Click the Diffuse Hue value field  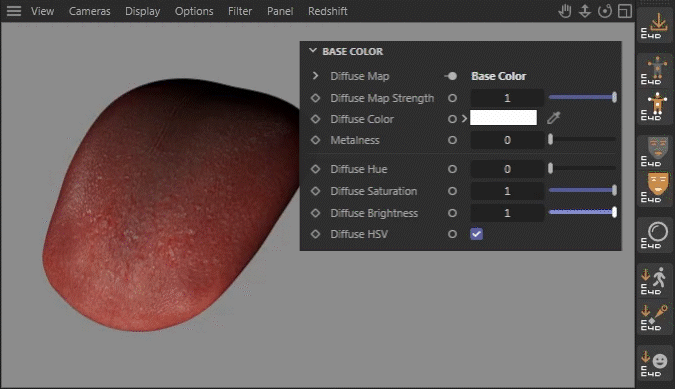(x=507, y=169)
